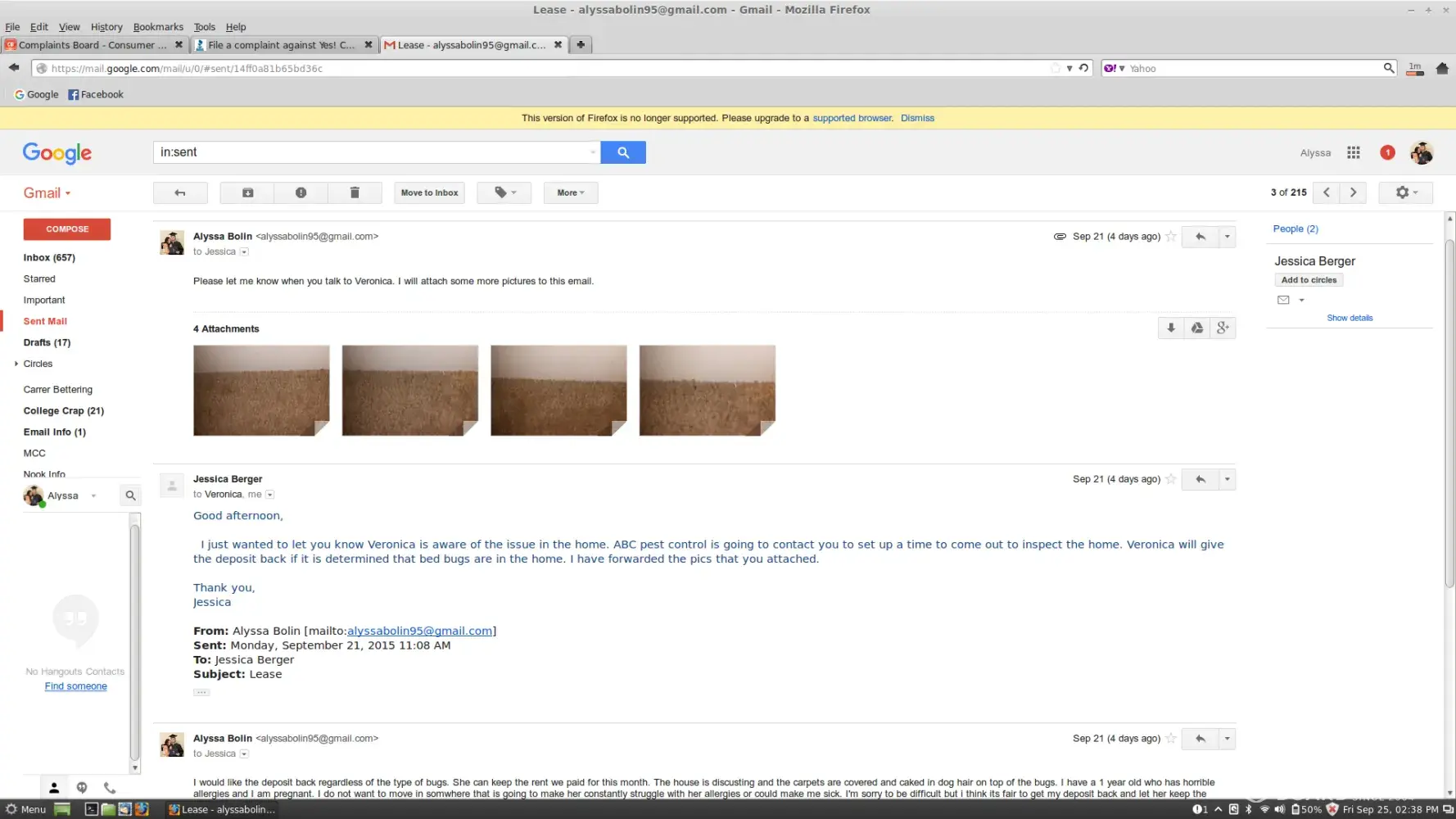This screenshot has height=819, width=1456.
Task: Save all attachments to Drive icon
Action: click(x=1197, y=328)
